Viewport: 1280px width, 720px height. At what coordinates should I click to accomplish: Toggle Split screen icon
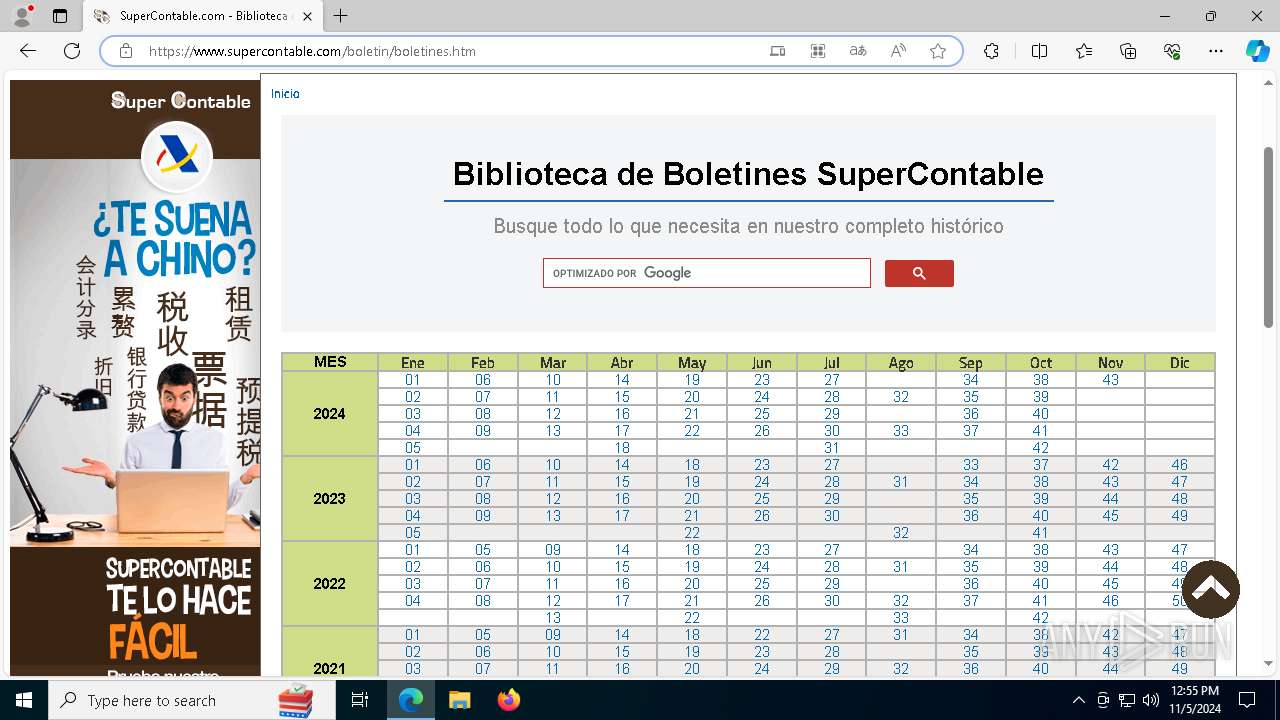1039,51
